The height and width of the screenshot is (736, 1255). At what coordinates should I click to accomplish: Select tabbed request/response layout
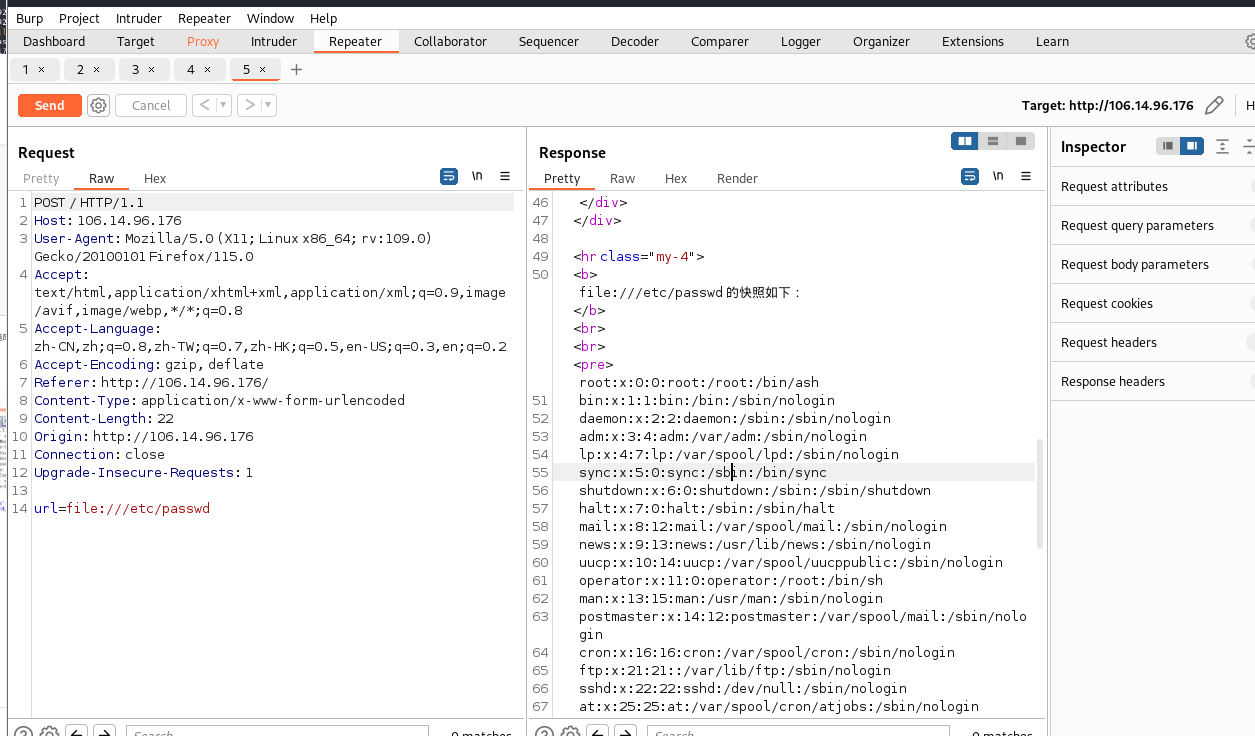pyautogui.click(x=1020, y=141)
